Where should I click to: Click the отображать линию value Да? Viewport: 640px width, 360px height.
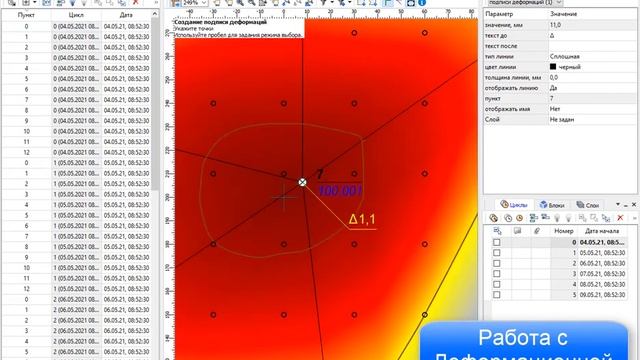592,88
